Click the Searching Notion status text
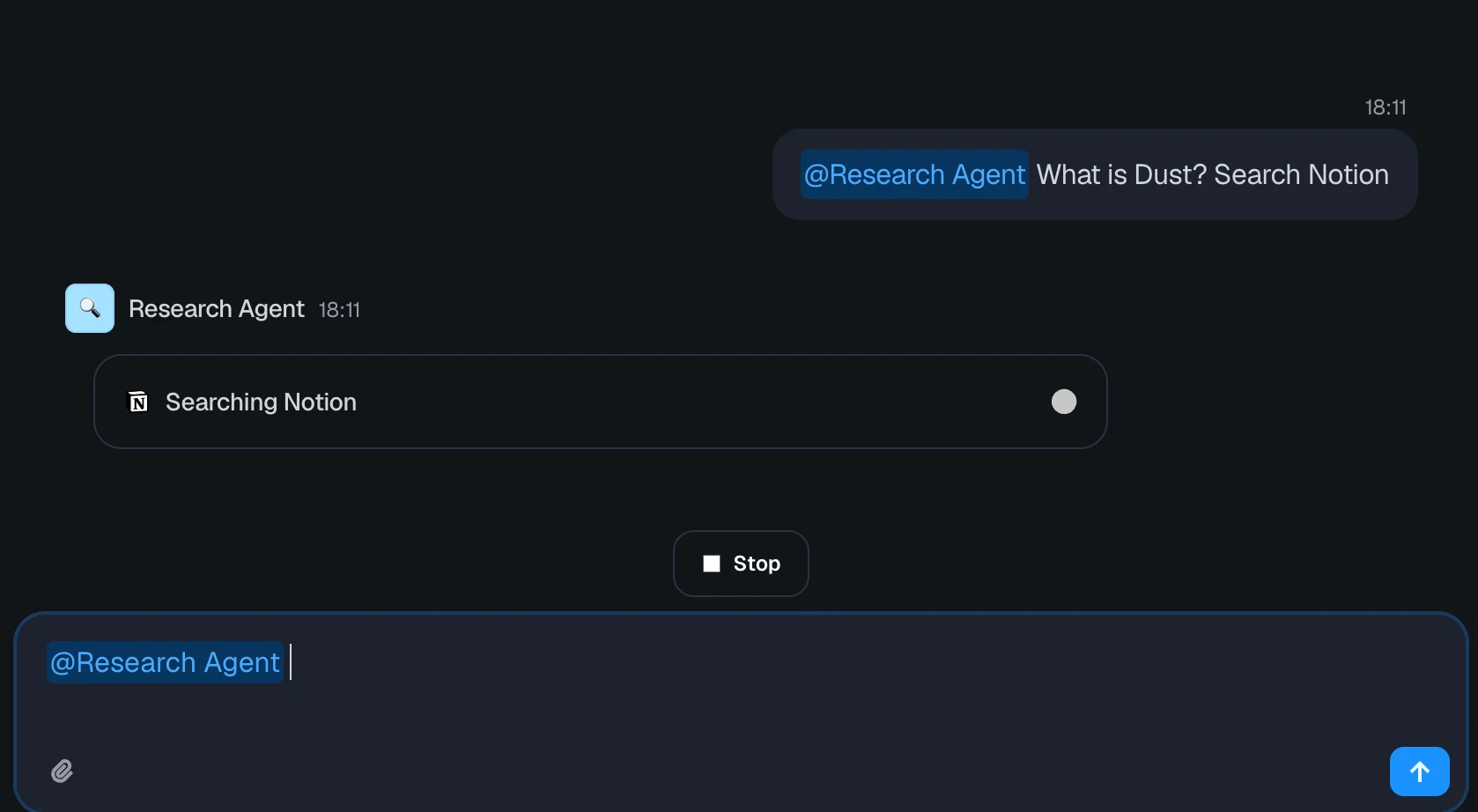The width and height of the screenshot is (1478, 812). (261, 402)
